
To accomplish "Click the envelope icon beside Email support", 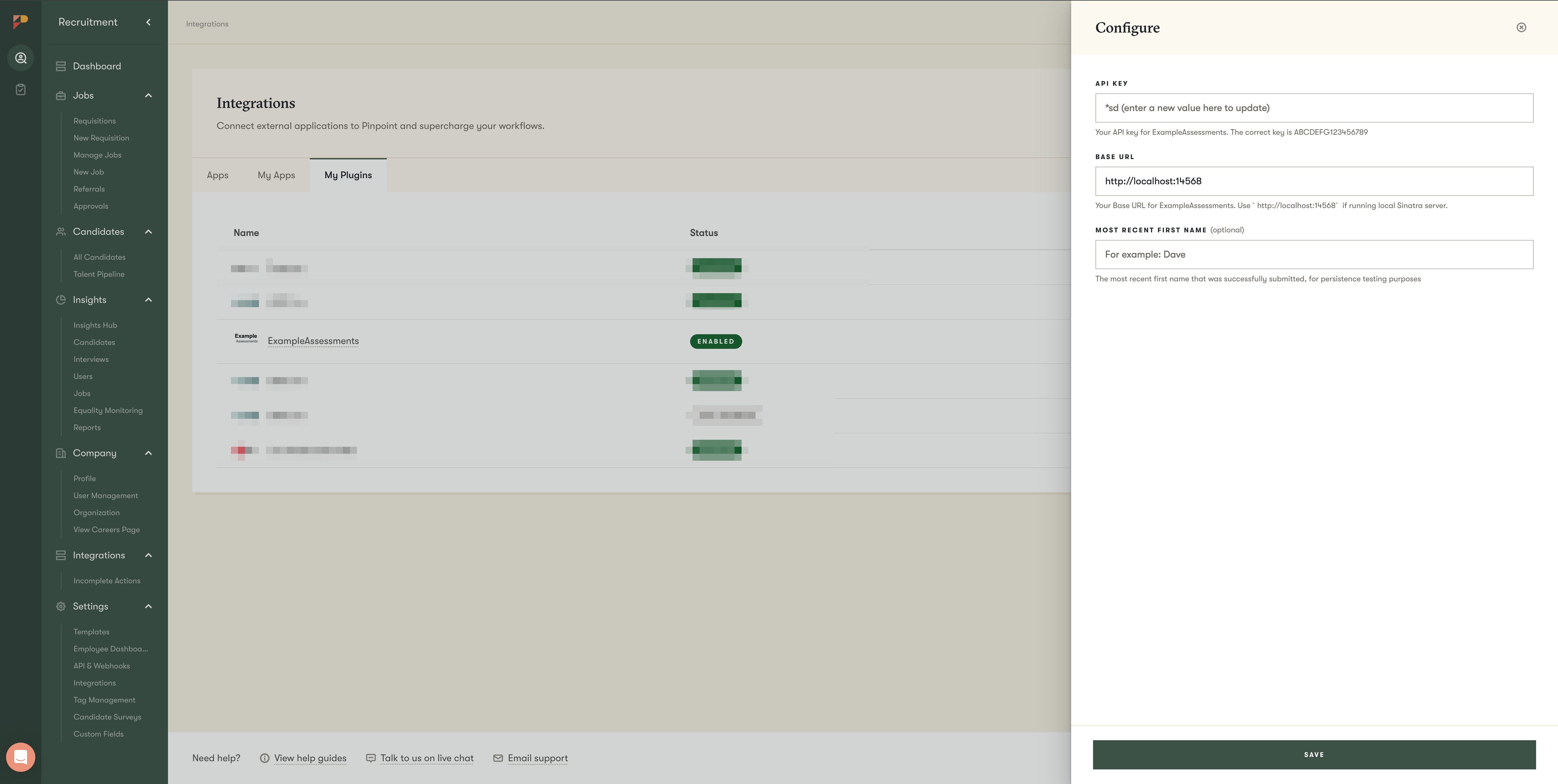I will tap(498, 758).
